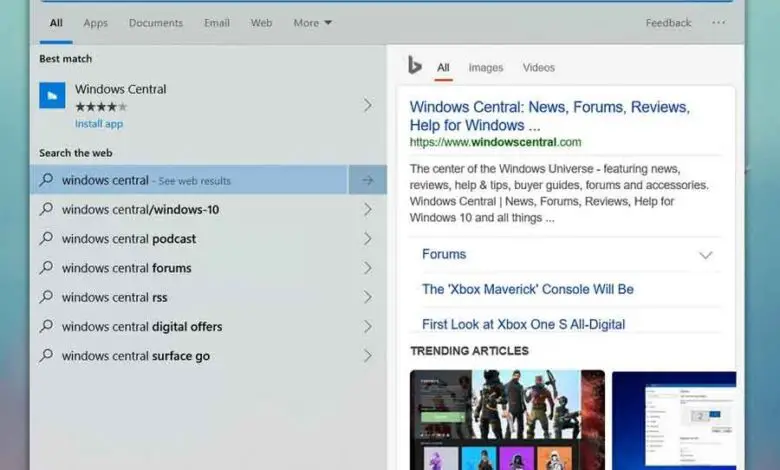Select Bing All results tab
The height and width of the screenshot is (470, 780).
coord(443,68)
